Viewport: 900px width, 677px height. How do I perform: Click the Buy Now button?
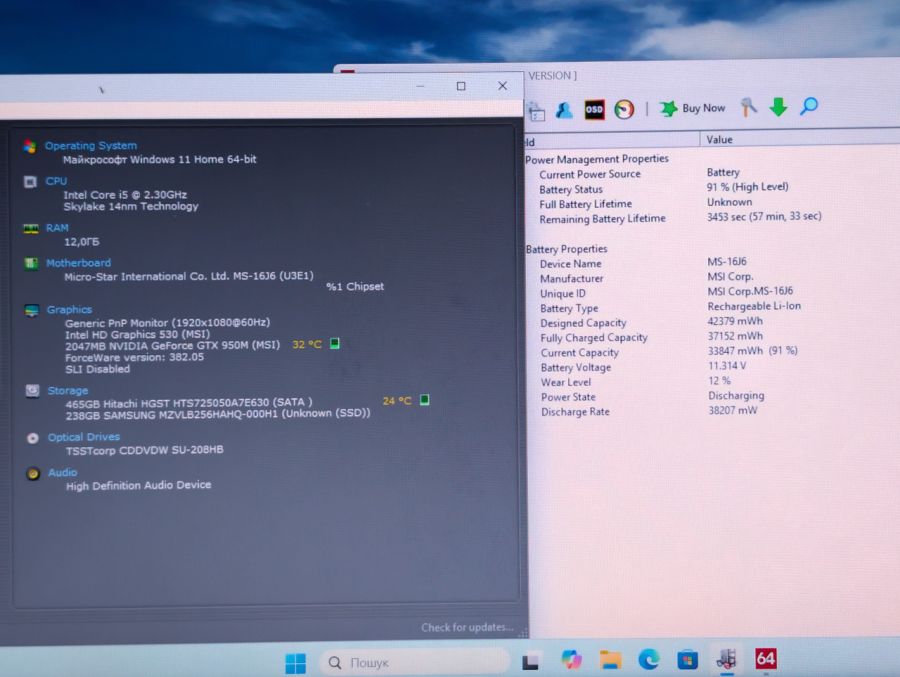[692, 108]
